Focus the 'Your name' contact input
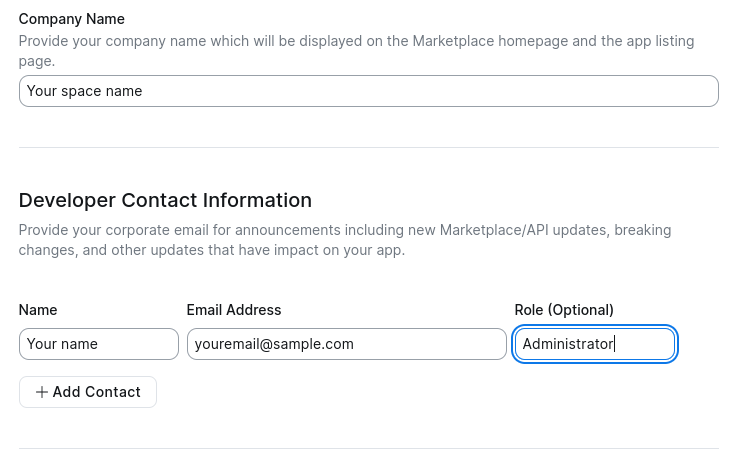Image resolution: width=737 pixels, height=450 pixels. pyautogui.click(x=98, y=344)
